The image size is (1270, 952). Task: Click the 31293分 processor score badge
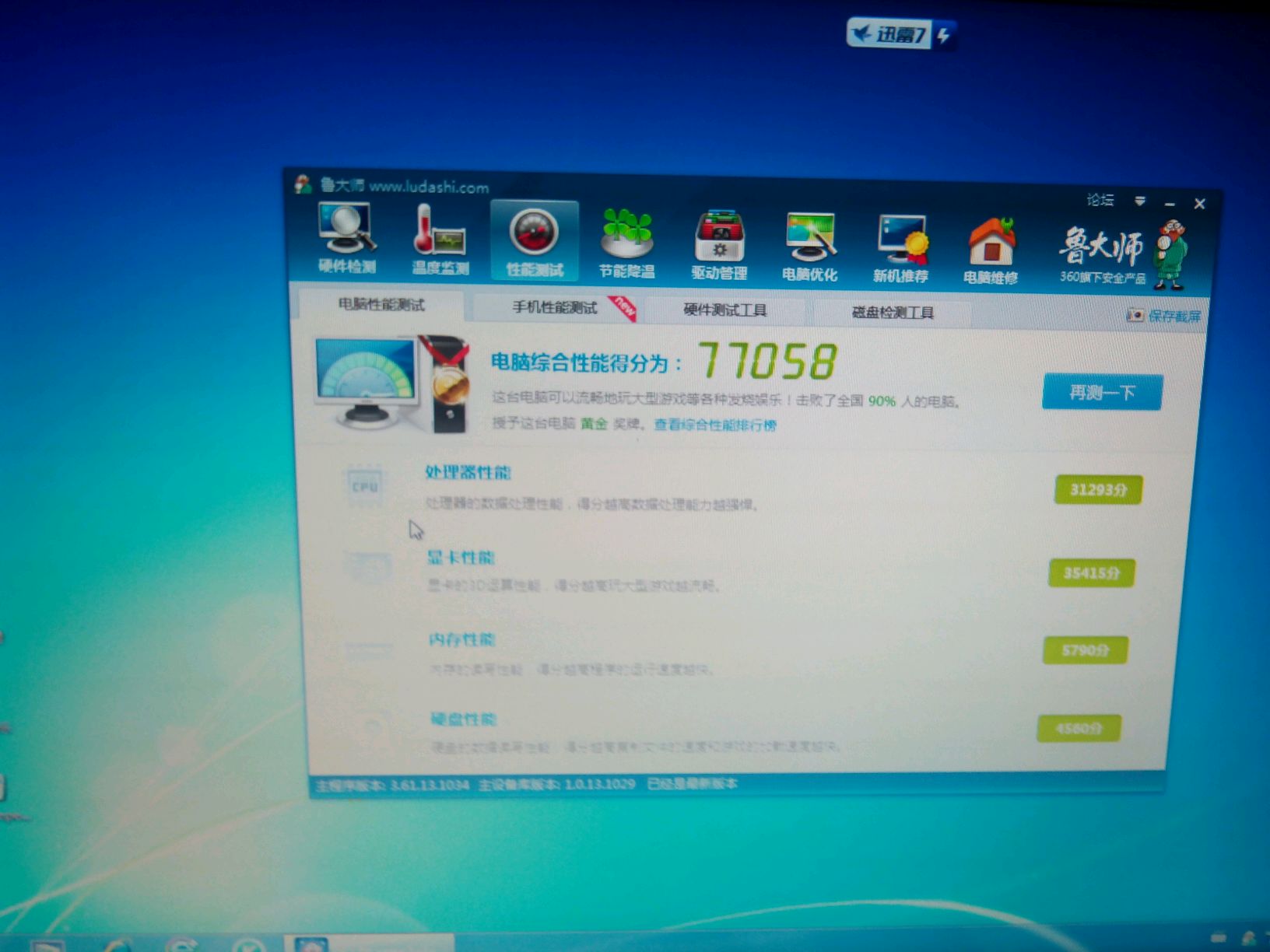point(1098,490)
